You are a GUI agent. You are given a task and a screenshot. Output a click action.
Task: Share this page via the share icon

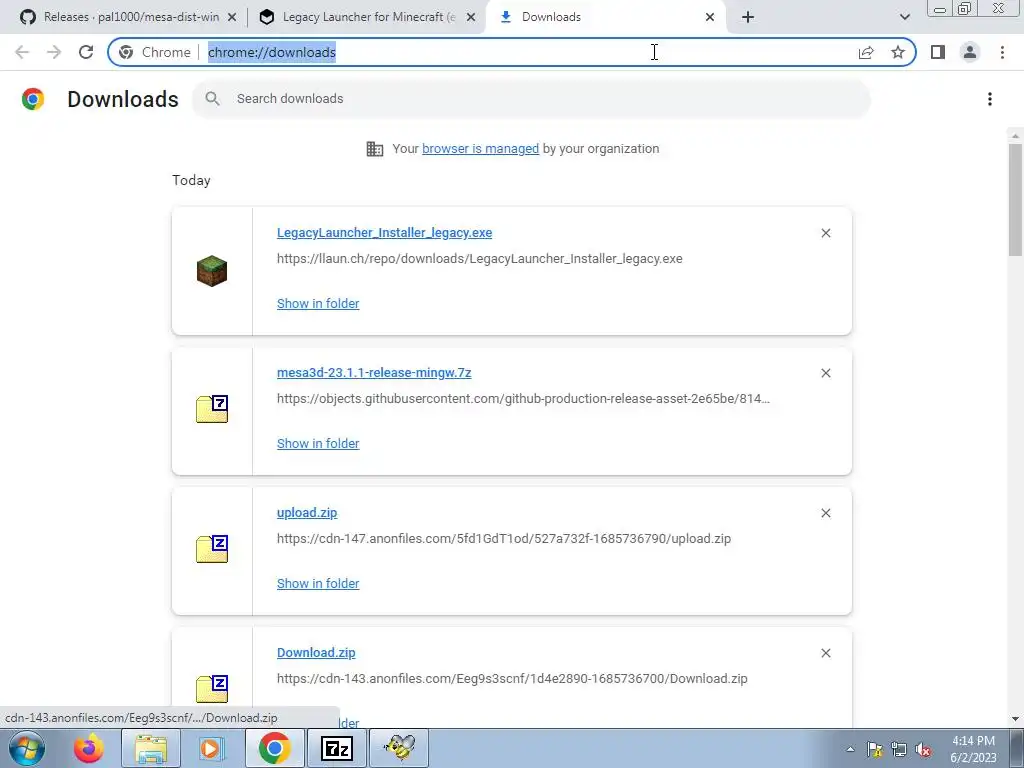pyautogui.click(x=866, y=52)
